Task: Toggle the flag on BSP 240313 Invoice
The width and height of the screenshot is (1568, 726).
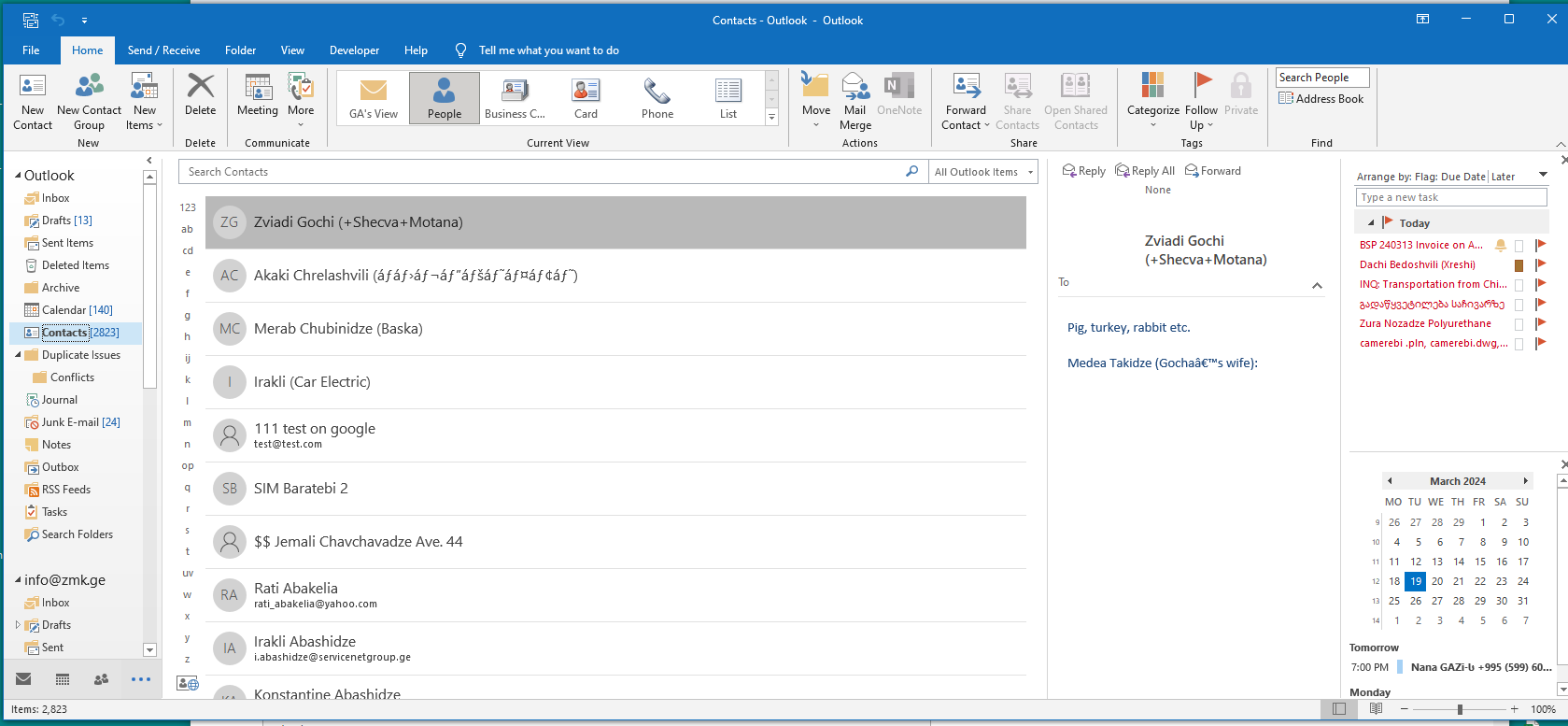Action: (x=1540, y=245)
